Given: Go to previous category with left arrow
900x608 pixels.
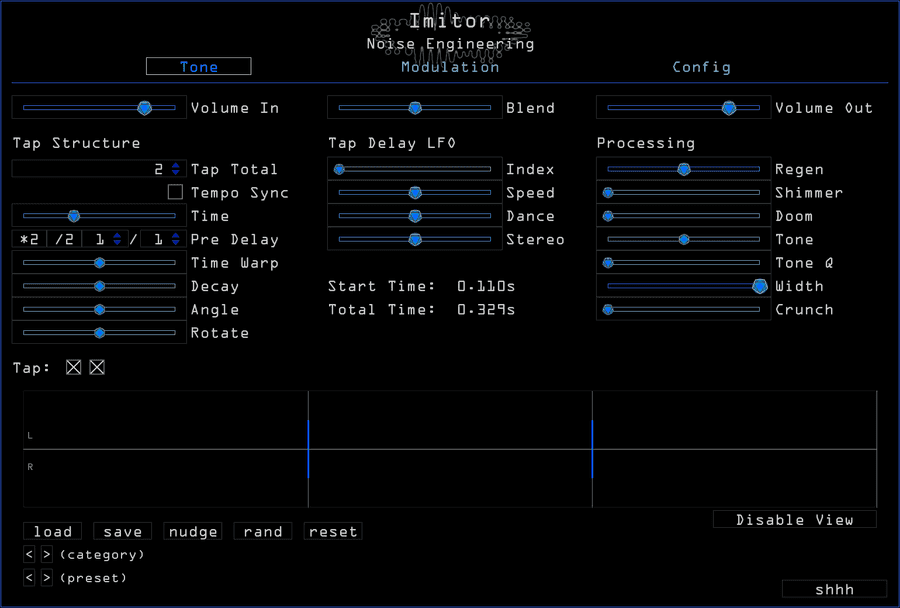Looking at the screenshot, I should click(29, 555).
